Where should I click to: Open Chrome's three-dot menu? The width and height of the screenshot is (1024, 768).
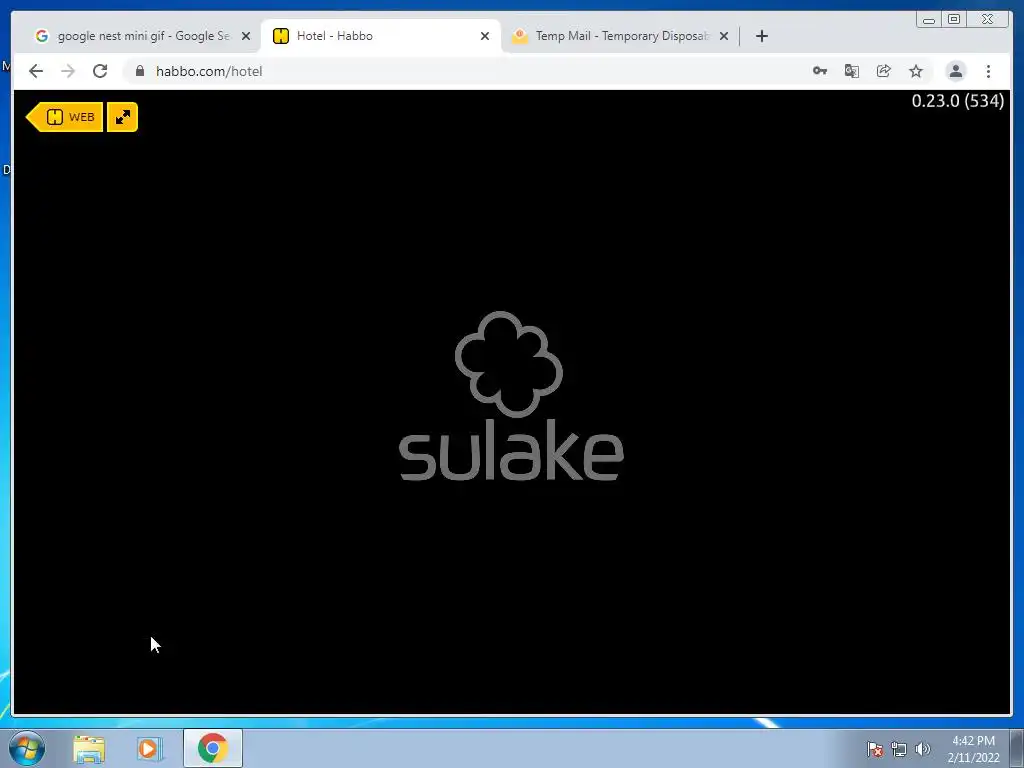pos(988,71)
